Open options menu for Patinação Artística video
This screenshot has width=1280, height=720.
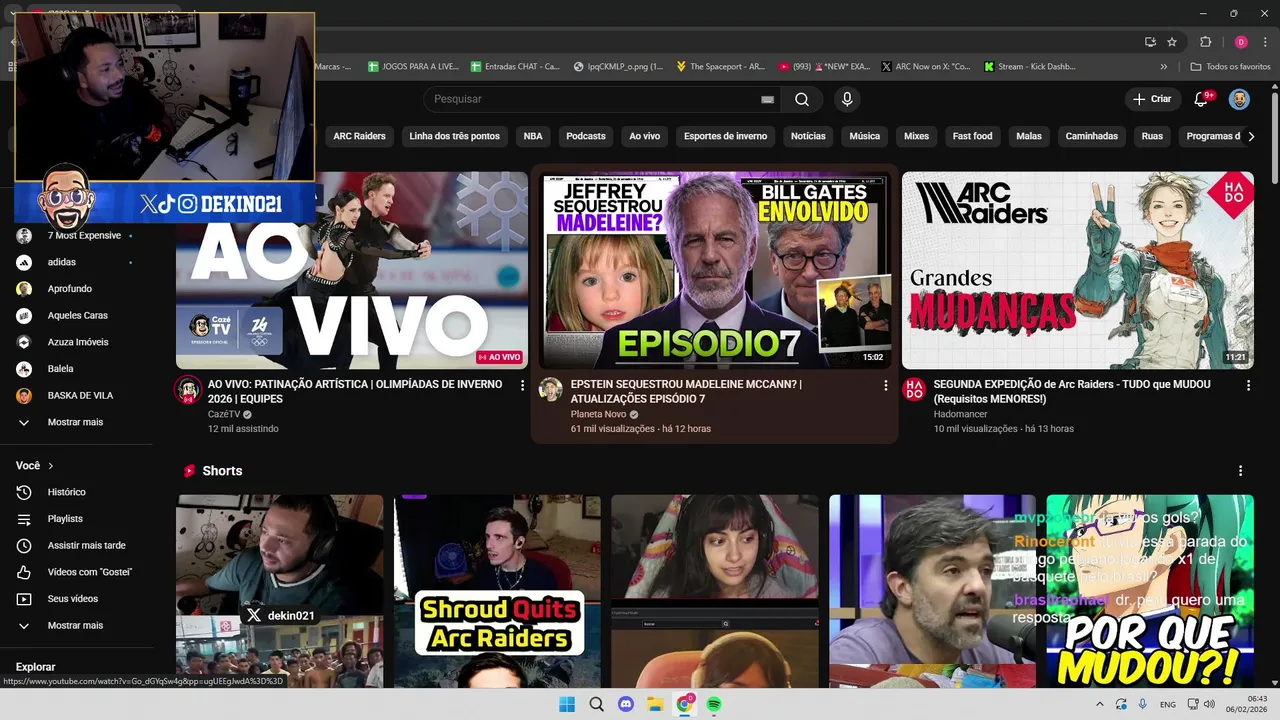pos(522,385)
